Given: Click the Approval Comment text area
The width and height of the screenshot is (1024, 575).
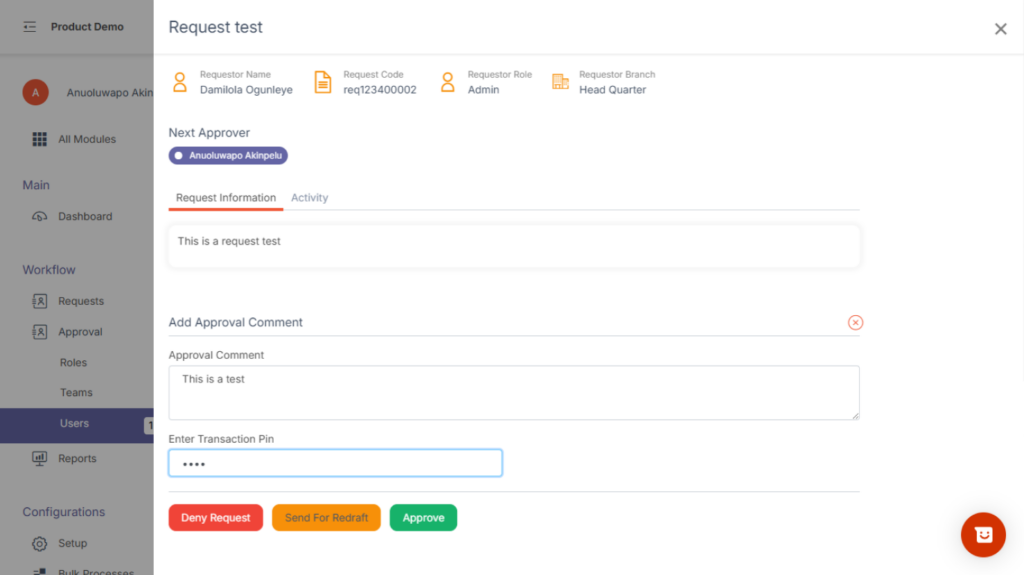Looking at the screenshot, I should click(x=513, y=392).
